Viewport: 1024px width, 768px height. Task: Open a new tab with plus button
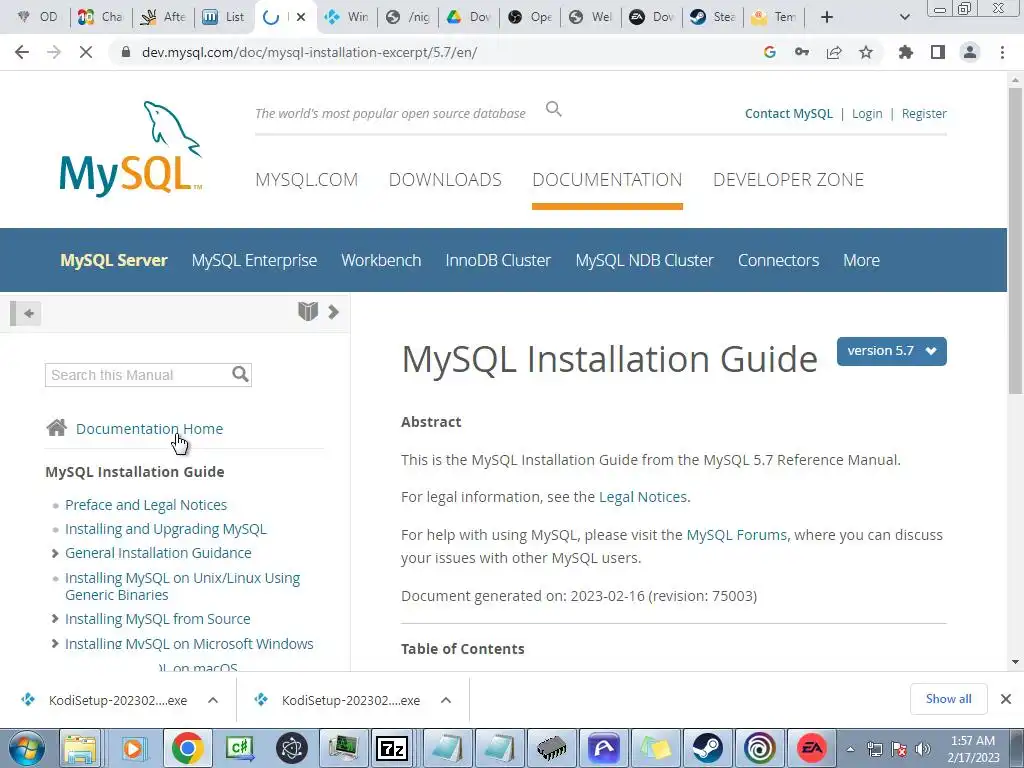[827, 17]
